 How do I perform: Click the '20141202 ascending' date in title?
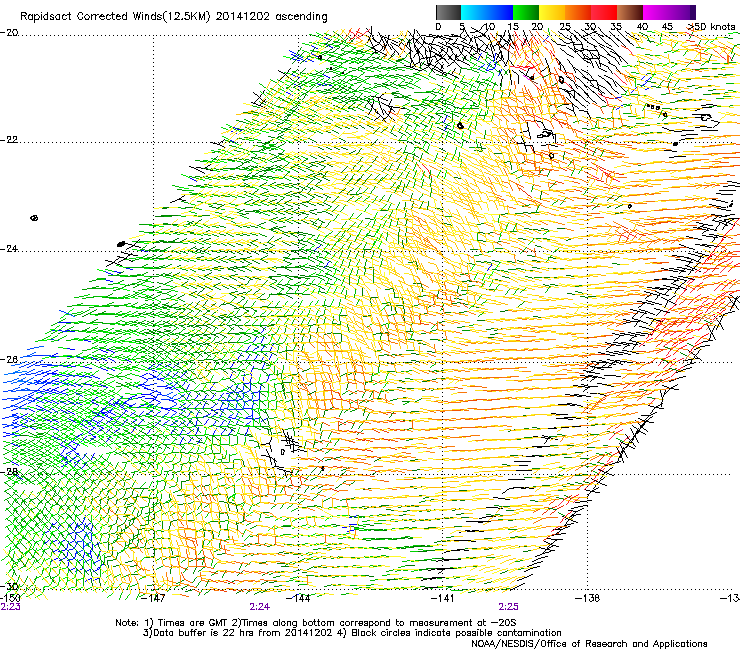pos(271,17)
